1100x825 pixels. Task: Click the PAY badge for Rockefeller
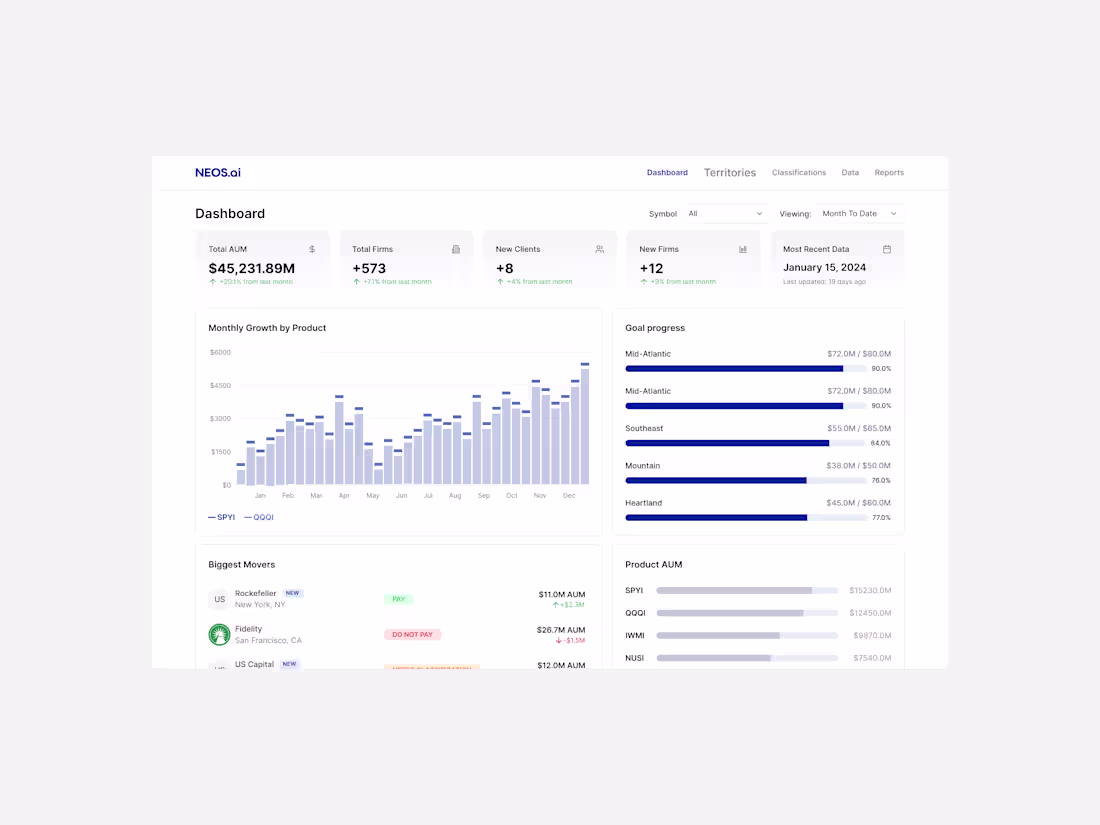(x=398, y=598)
